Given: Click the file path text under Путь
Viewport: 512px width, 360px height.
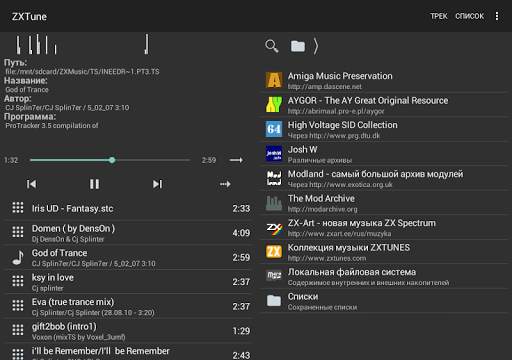Looking at the screenshot, I should point(82,71).
